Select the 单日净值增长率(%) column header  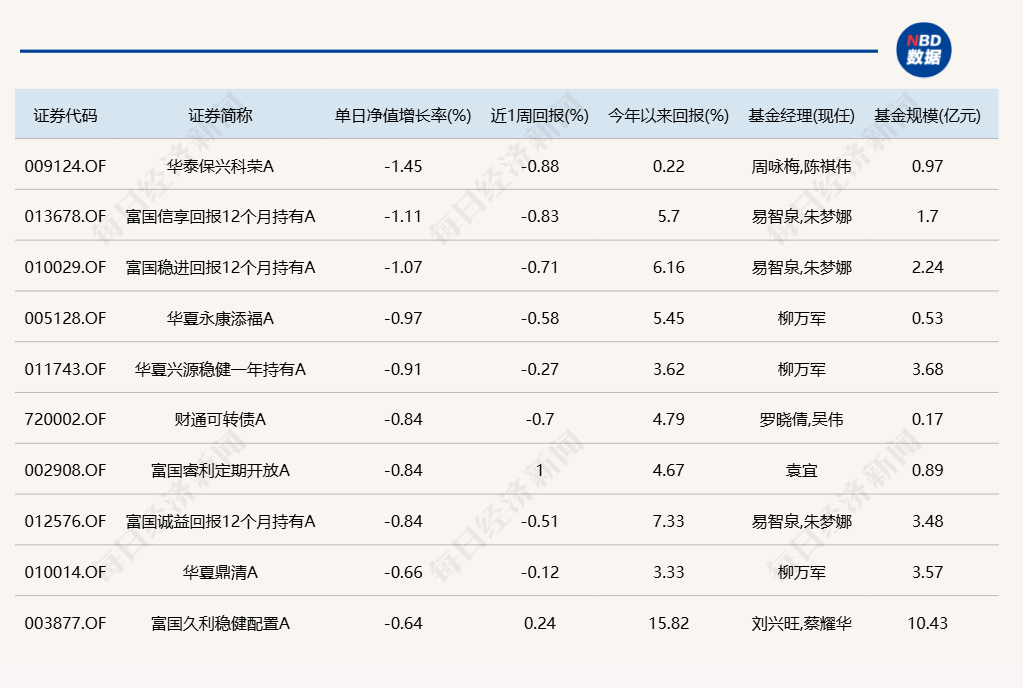pyautogui.click(x=403, y=115)
